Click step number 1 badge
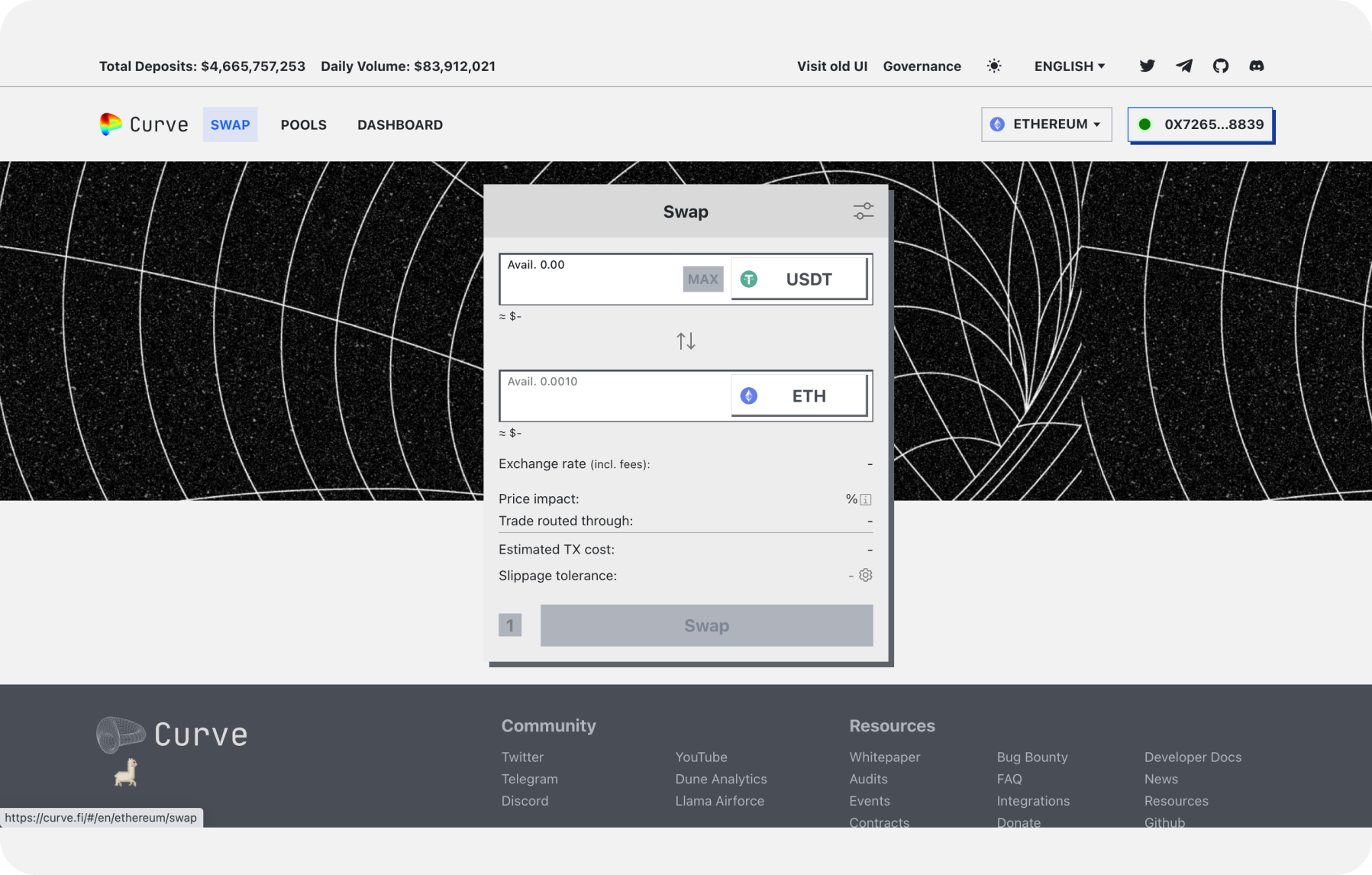The height and width of the screenshot is (875, 1372). pyautogui.click(x=510, y=625)
